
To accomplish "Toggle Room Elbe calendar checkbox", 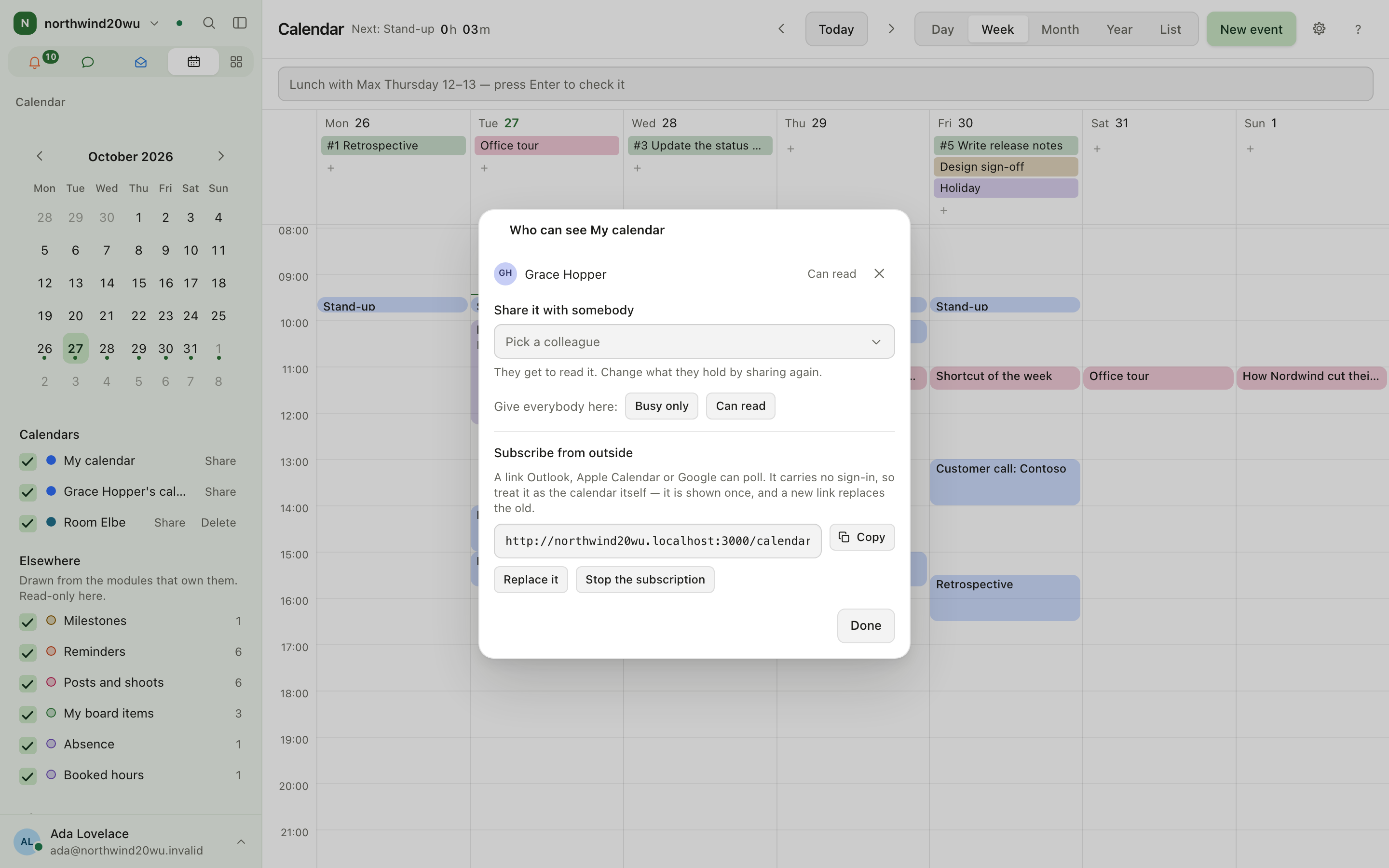I will click(x=27, y=524).
